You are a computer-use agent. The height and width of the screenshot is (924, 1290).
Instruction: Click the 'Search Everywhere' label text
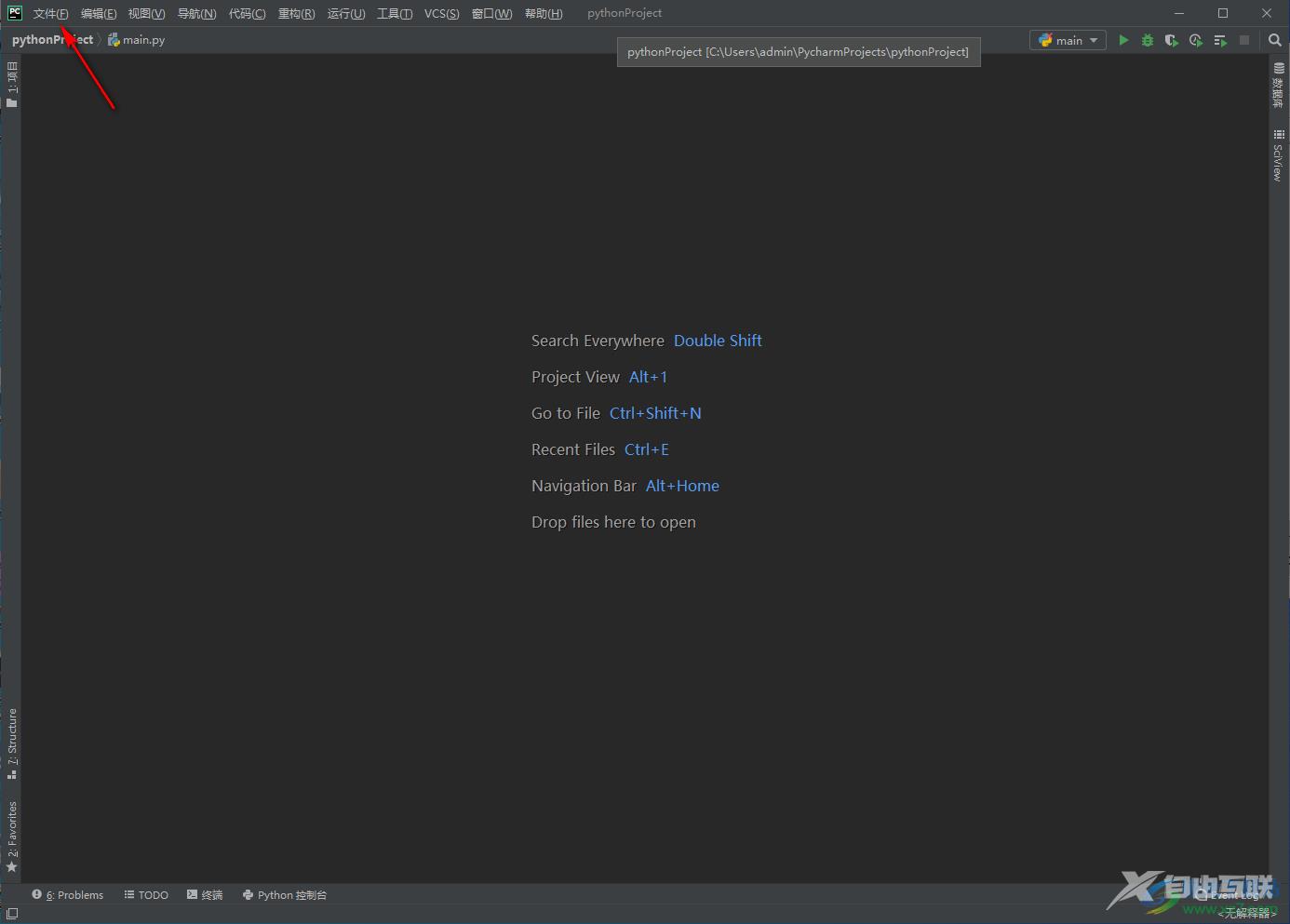click(x=598, y=341)
